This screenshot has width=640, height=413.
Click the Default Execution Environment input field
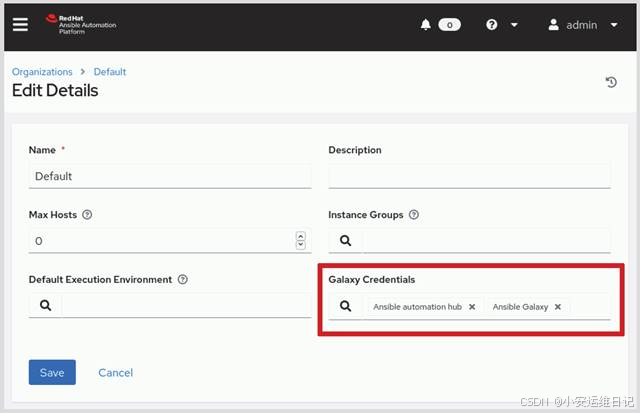coord(187,305)
